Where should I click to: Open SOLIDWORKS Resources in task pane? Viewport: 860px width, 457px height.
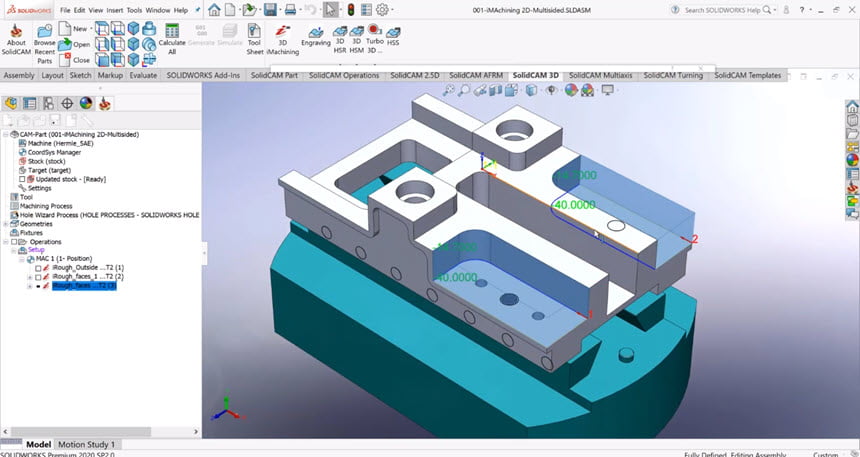(x=852, y=106)
